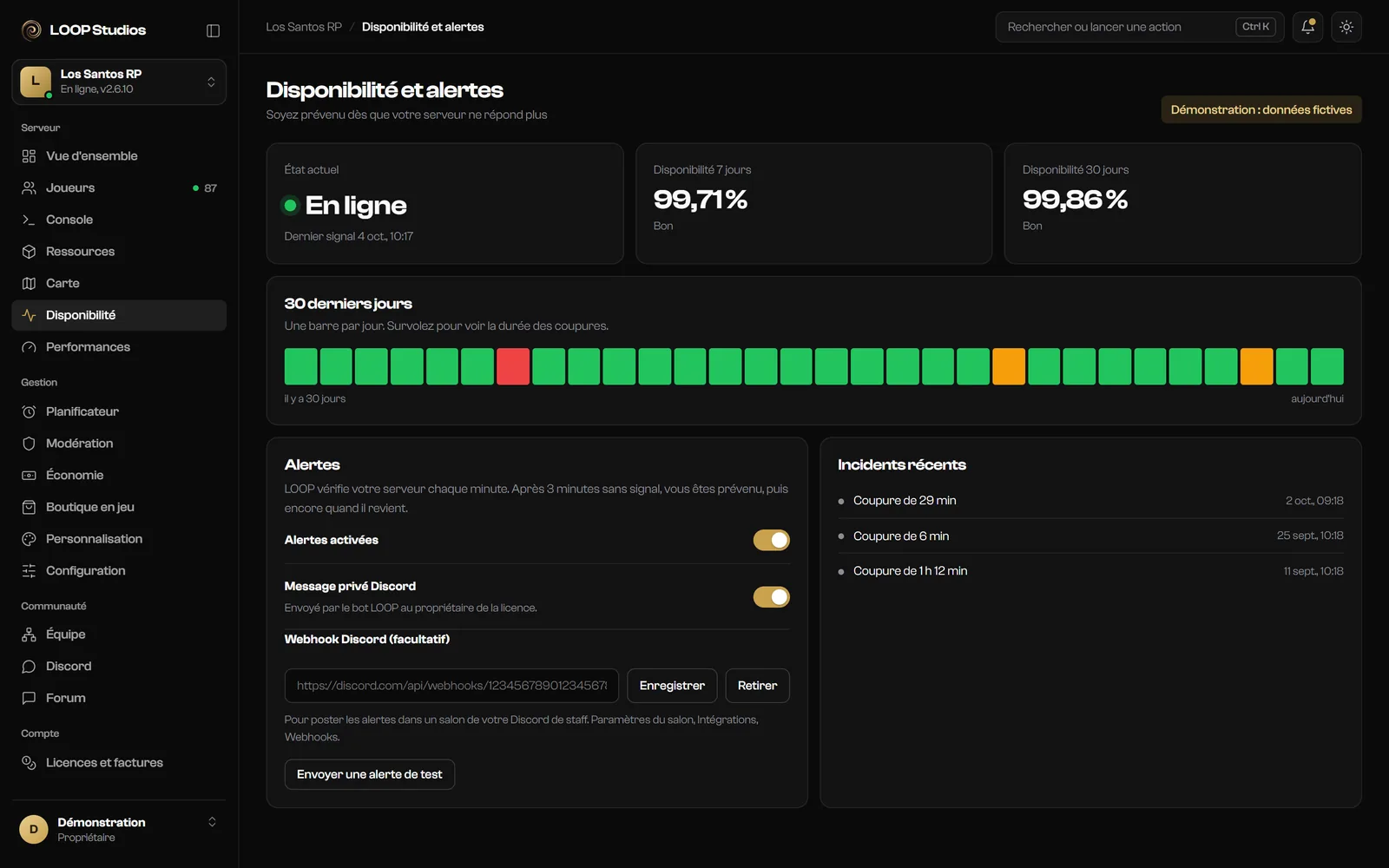
Task: Click Envoyer une alerte de test
Action: pyautogui.click(x=370, y=774)
